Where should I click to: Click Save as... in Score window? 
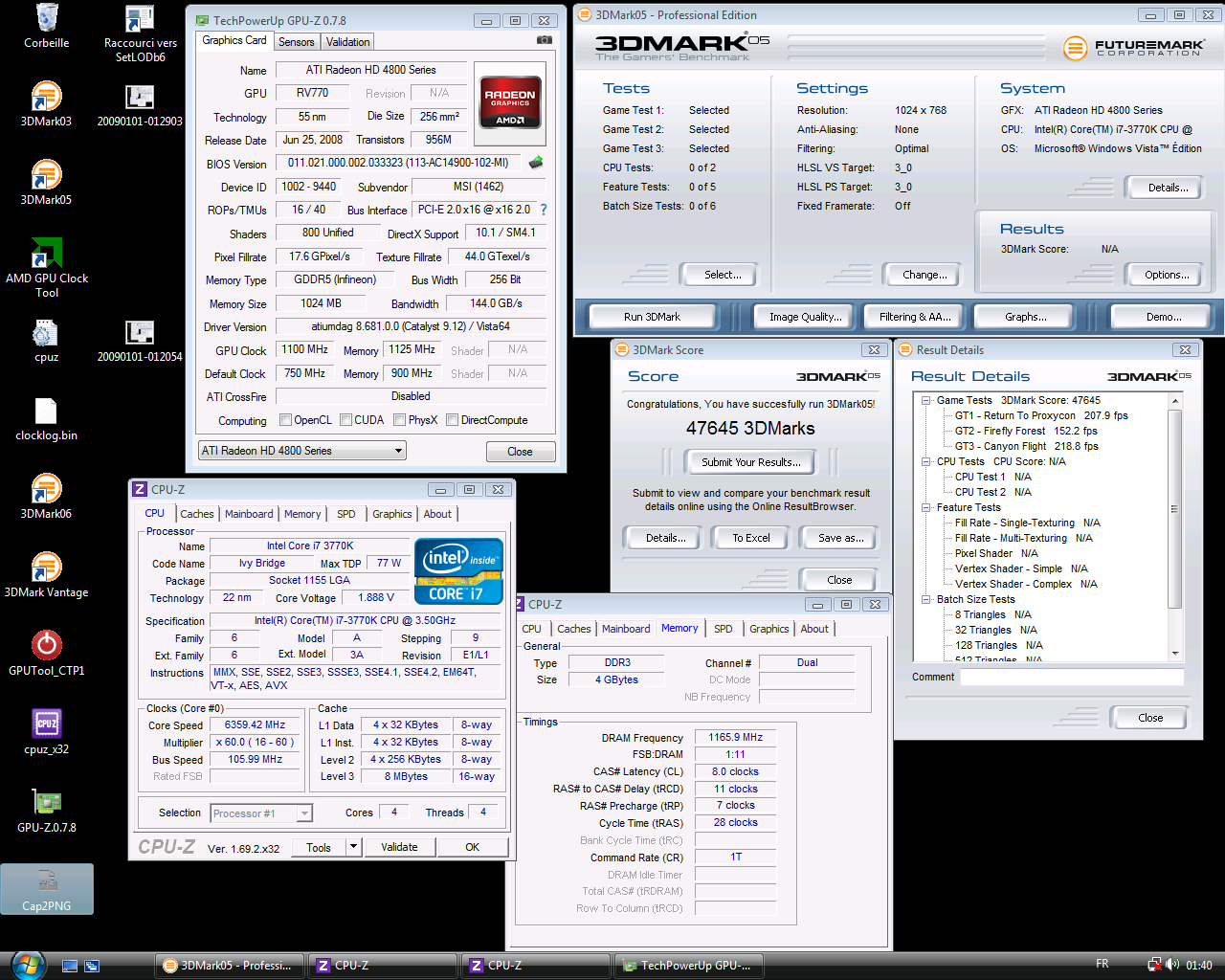point(840,538)
